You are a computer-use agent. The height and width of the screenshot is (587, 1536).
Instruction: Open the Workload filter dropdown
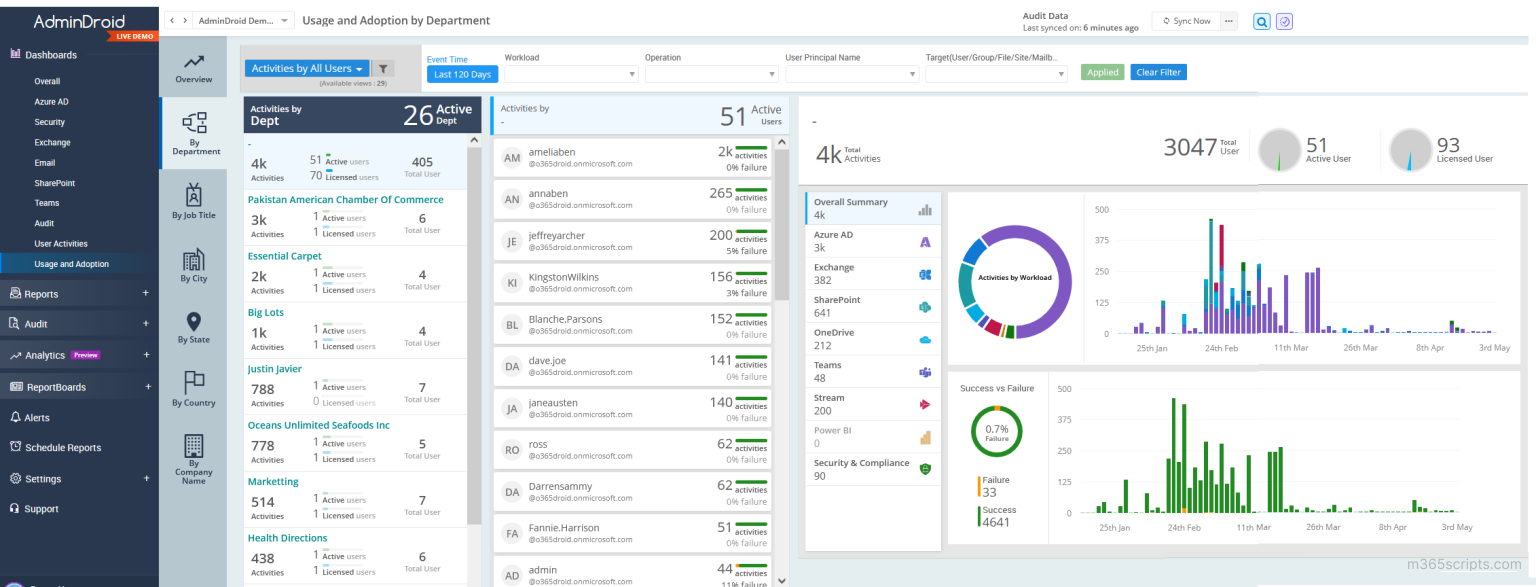pyautogui.click(x=570, y=74)
